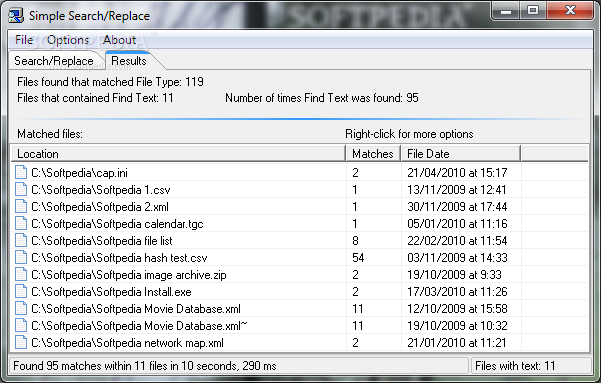Click date 12/10/2009 at 15:58

pos(457,308)
